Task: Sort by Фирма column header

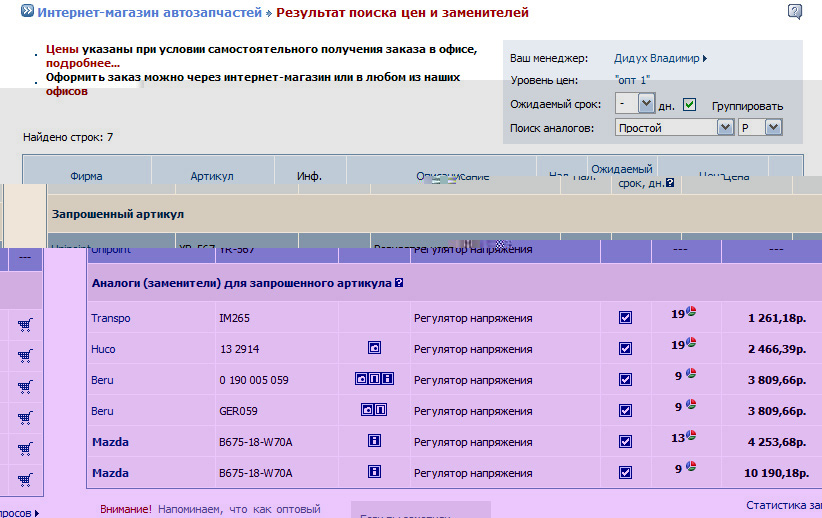Action: click(86, 176)
